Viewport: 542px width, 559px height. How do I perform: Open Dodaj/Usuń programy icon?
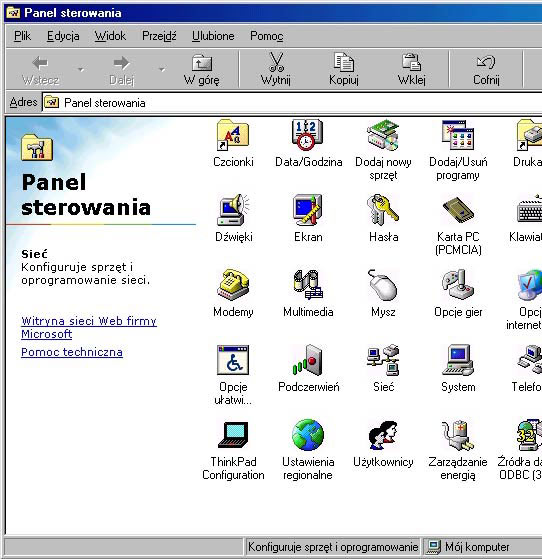click(458, 135)
